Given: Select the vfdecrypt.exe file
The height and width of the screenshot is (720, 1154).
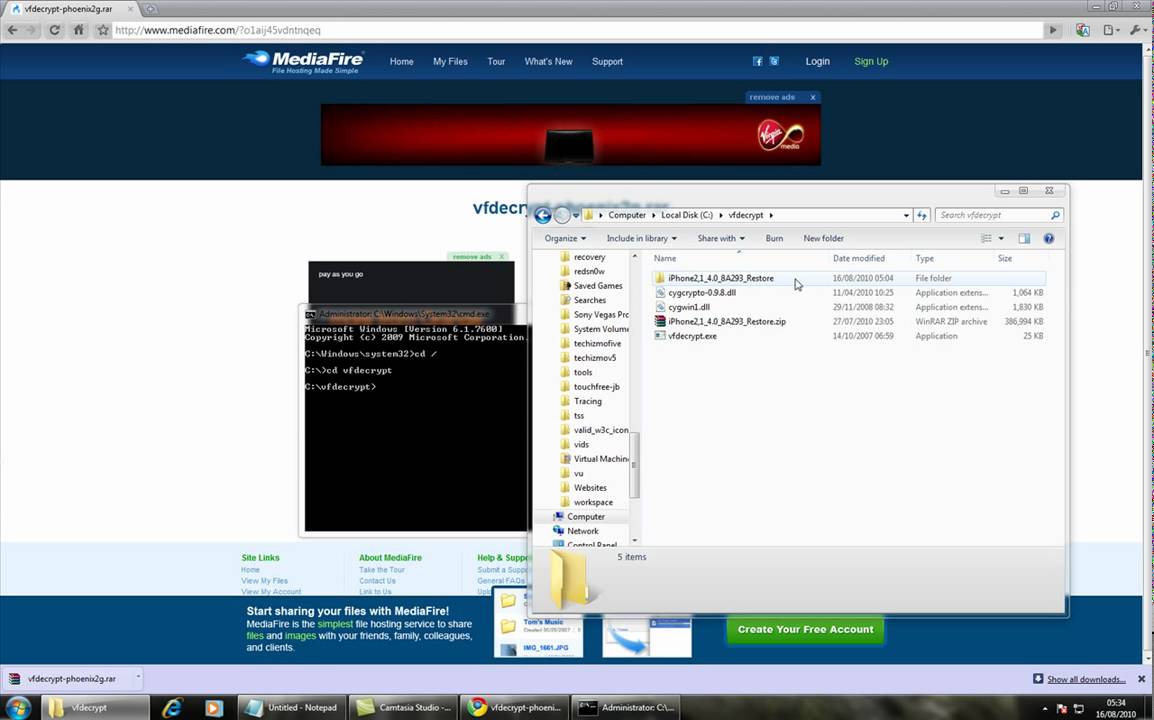Looking at the screenshot, I should (x=692, y=336).
